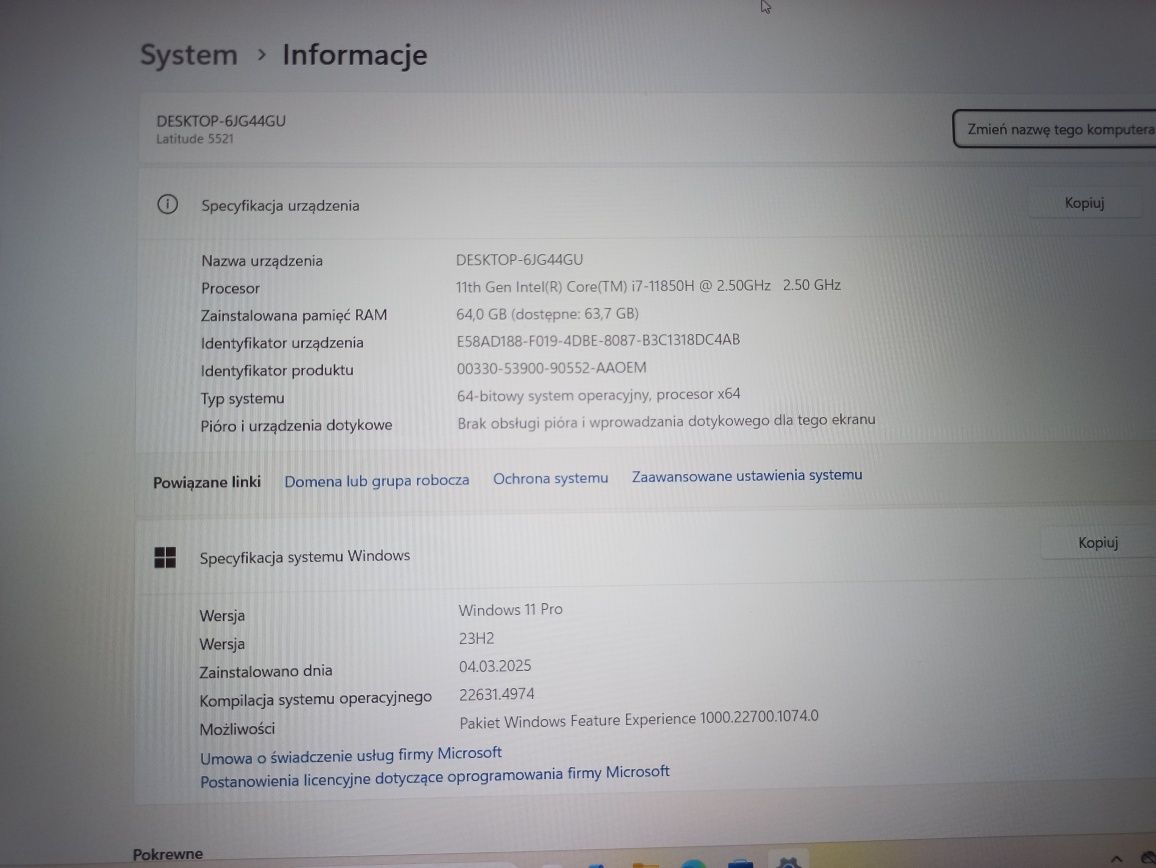This screenshot has height=868, width=1156.
Task: Select the Kompilacja systemu operacyjnego label
Action: 316,698
